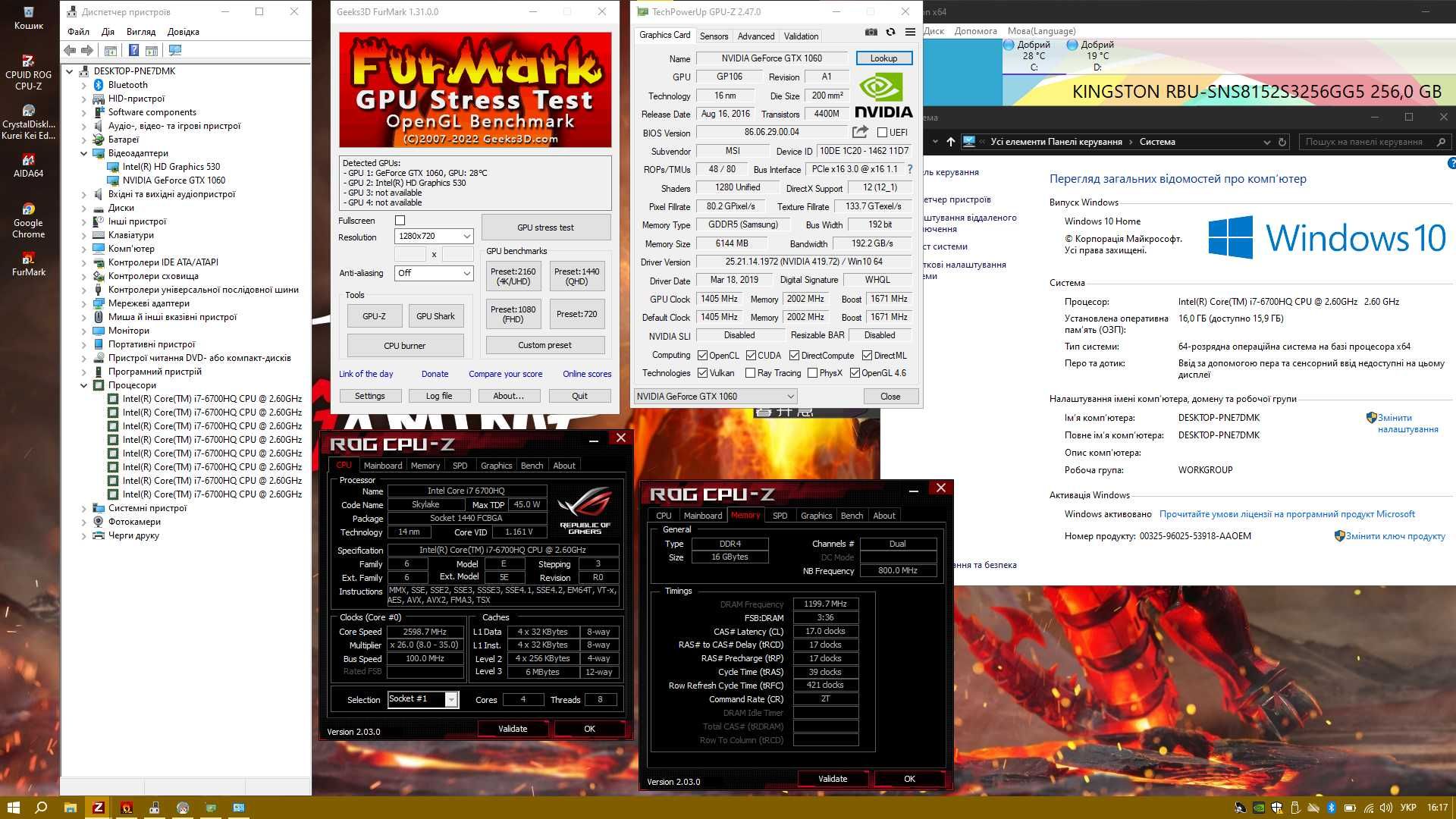1456x819 pixels.
Task: Click the Змінити настройки link
Action: pyautogui.click(x=1407, y=423)
